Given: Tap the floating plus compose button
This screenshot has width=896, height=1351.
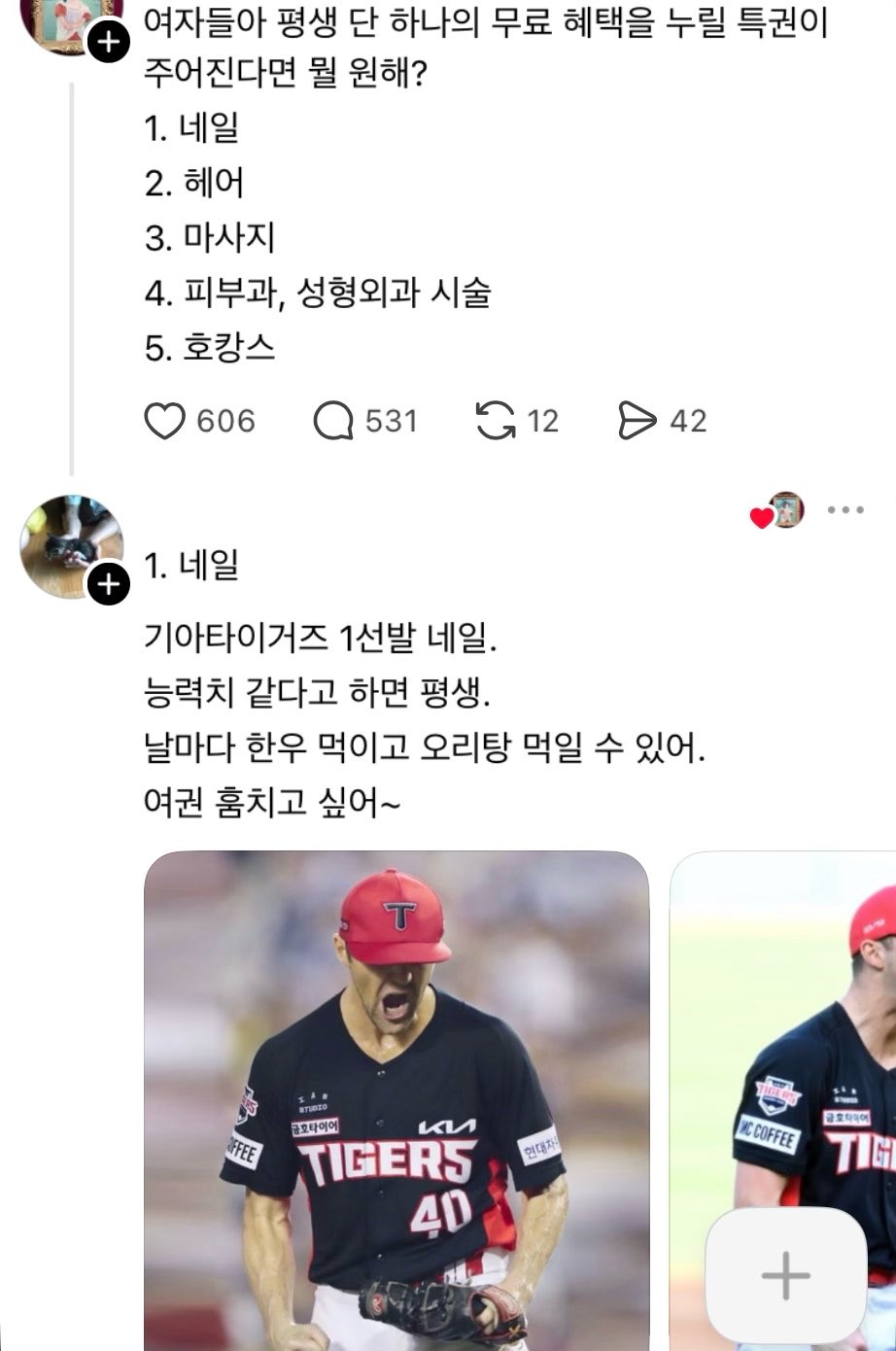Looking at the screenshot, I should pos(786,1275).
